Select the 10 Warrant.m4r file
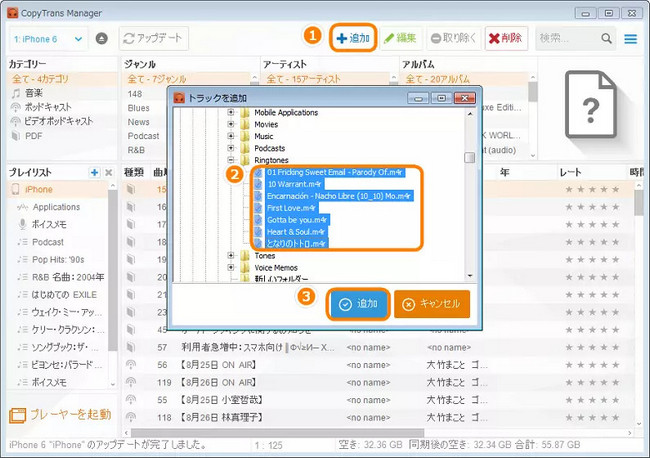 (294, 184)
